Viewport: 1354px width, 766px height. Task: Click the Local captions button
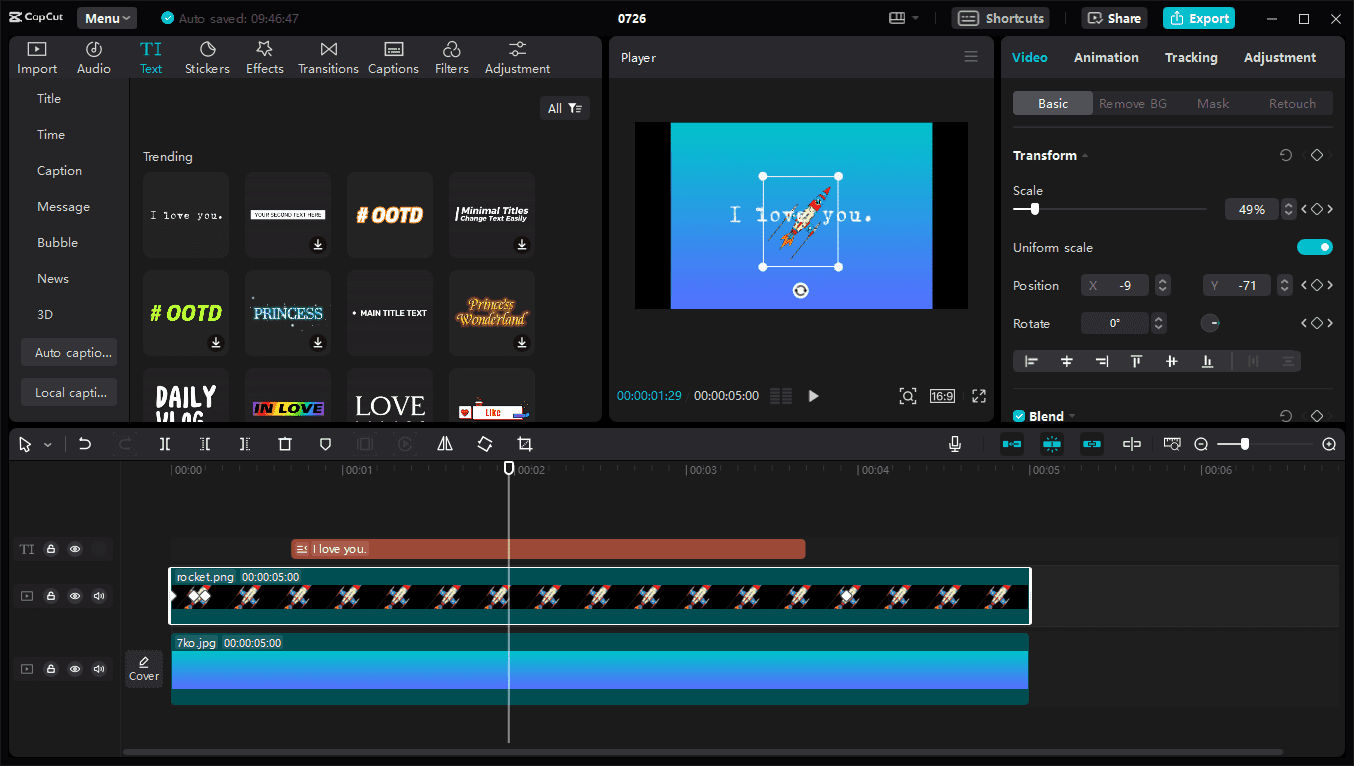(69, 392)
